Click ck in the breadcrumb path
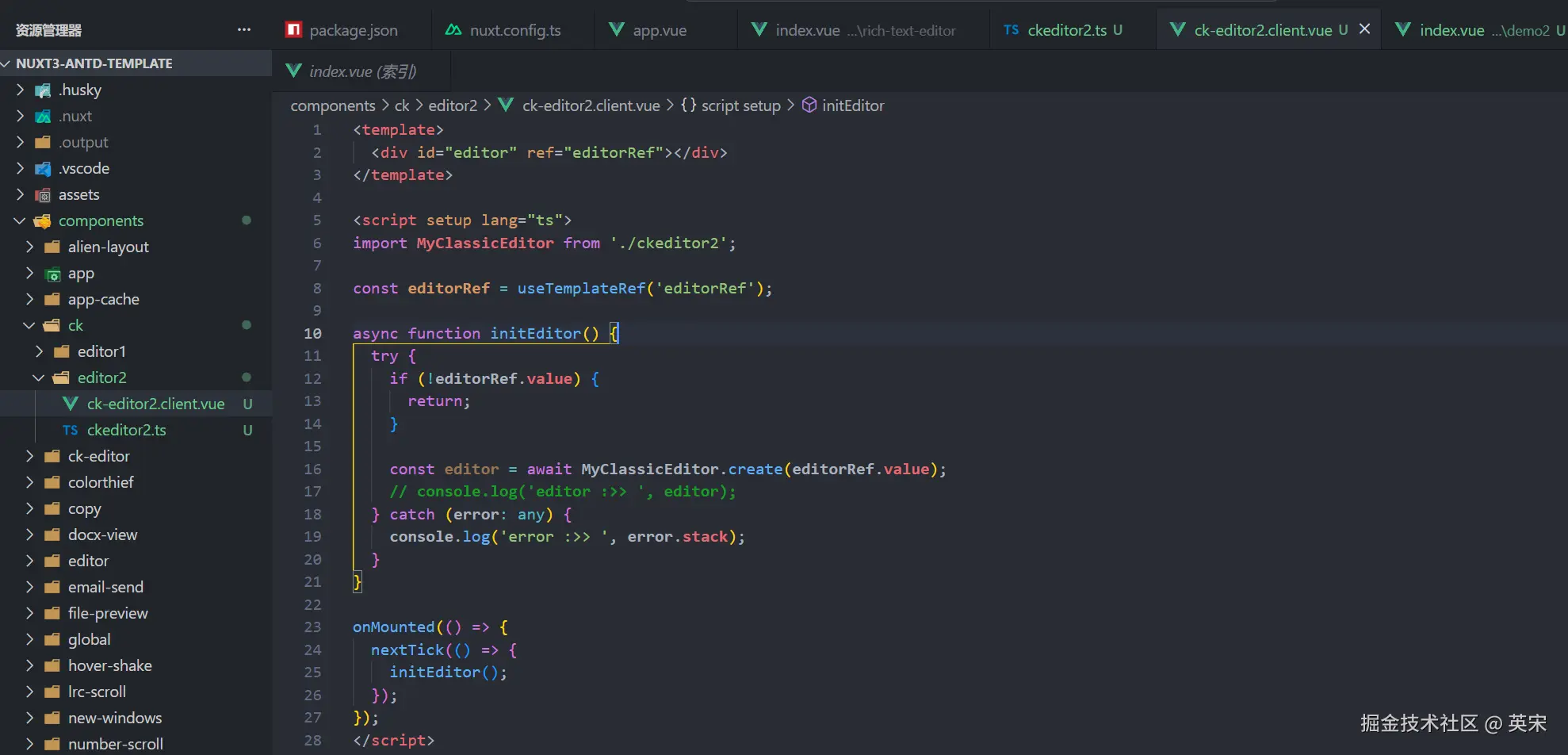1568x755 pixels. coord(402,105)
